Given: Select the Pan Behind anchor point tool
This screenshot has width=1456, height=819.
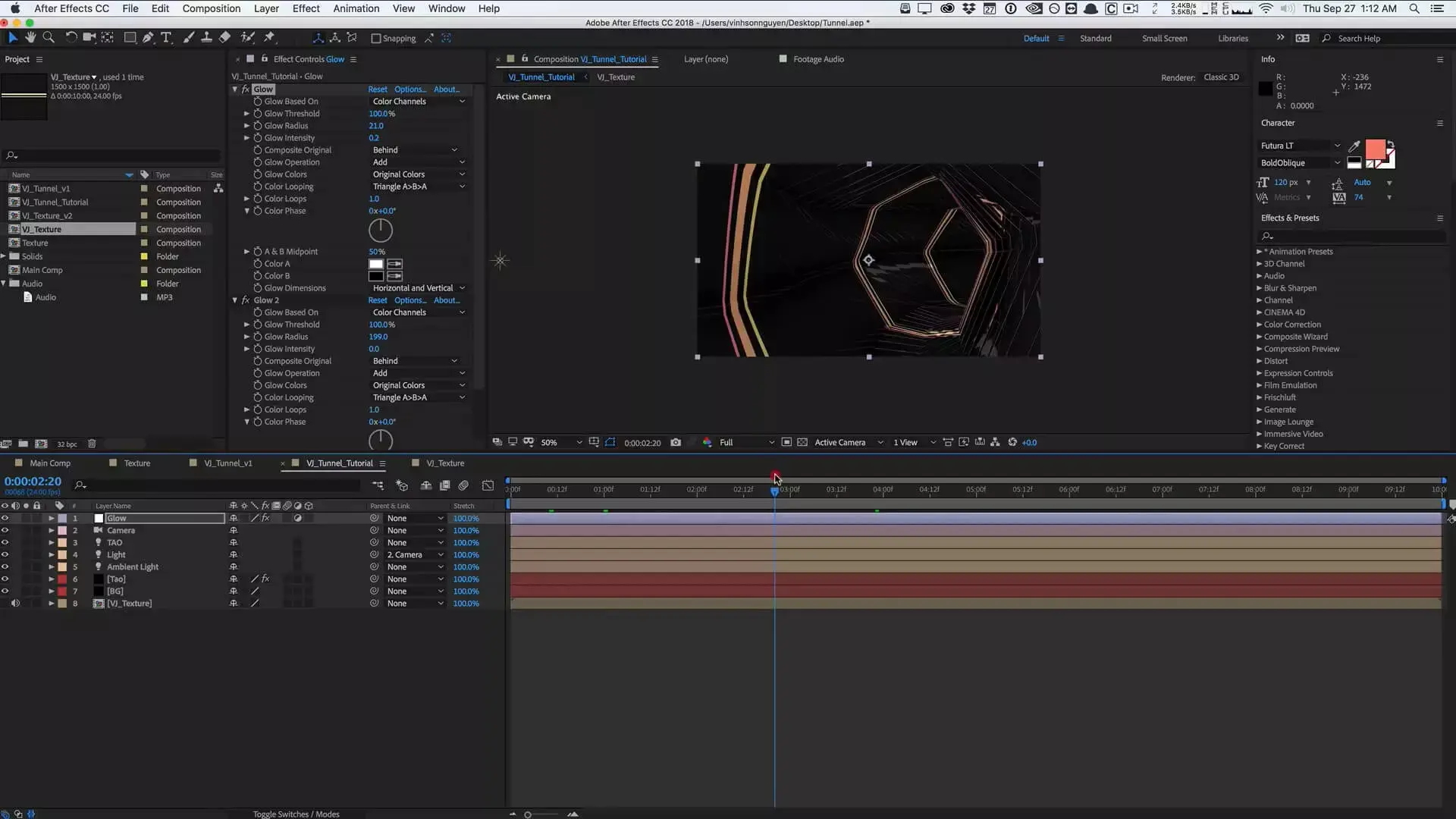Looking at the screenshot, I should coord(108,37).
